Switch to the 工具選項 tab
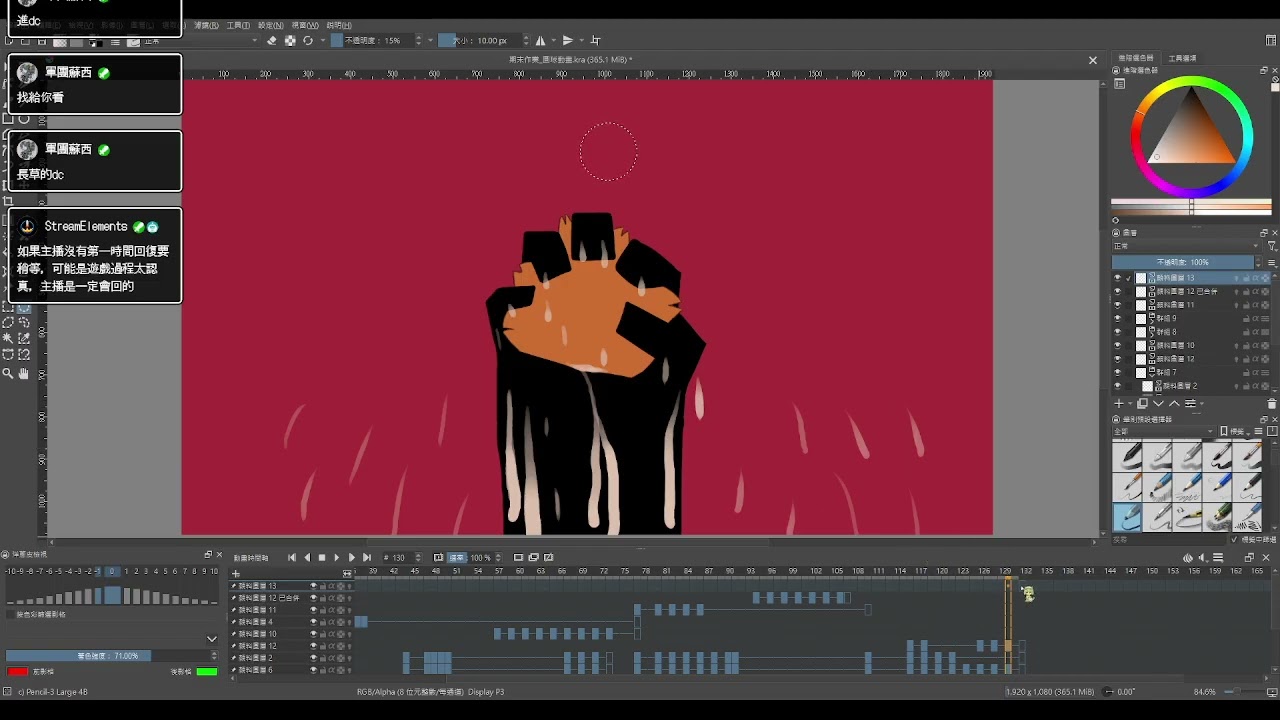Viewport: 1280px width, 720px height. (x=1182, y=58)
